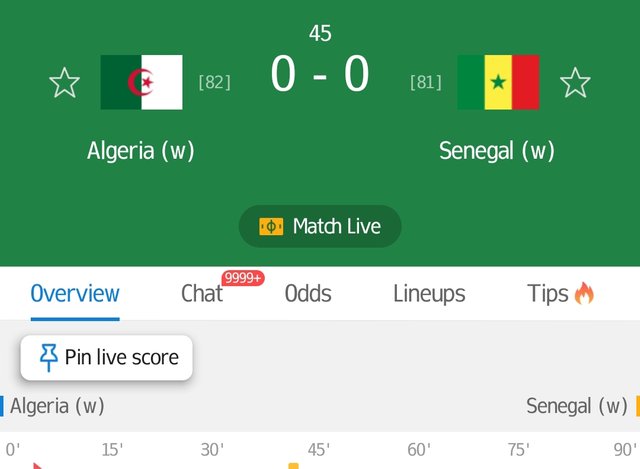Click the Senegal (w) team name in header
640x469 pixels.
[497, 151]
